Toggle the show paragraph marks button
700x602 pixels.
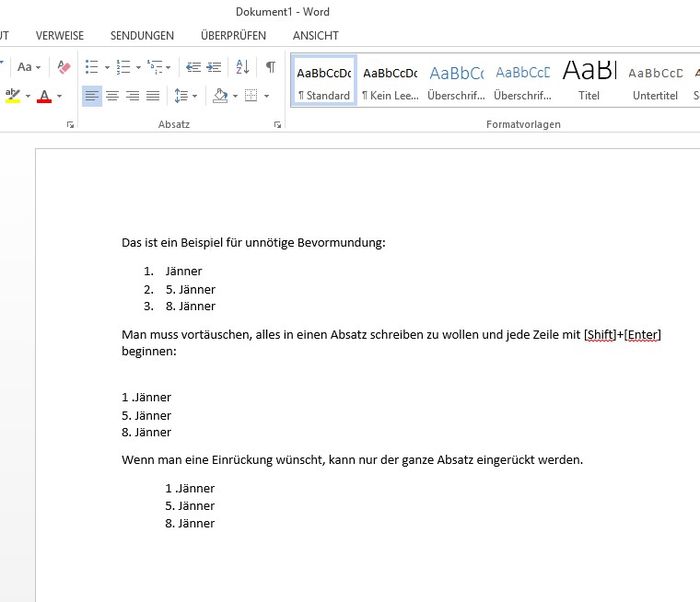(271, 67)
